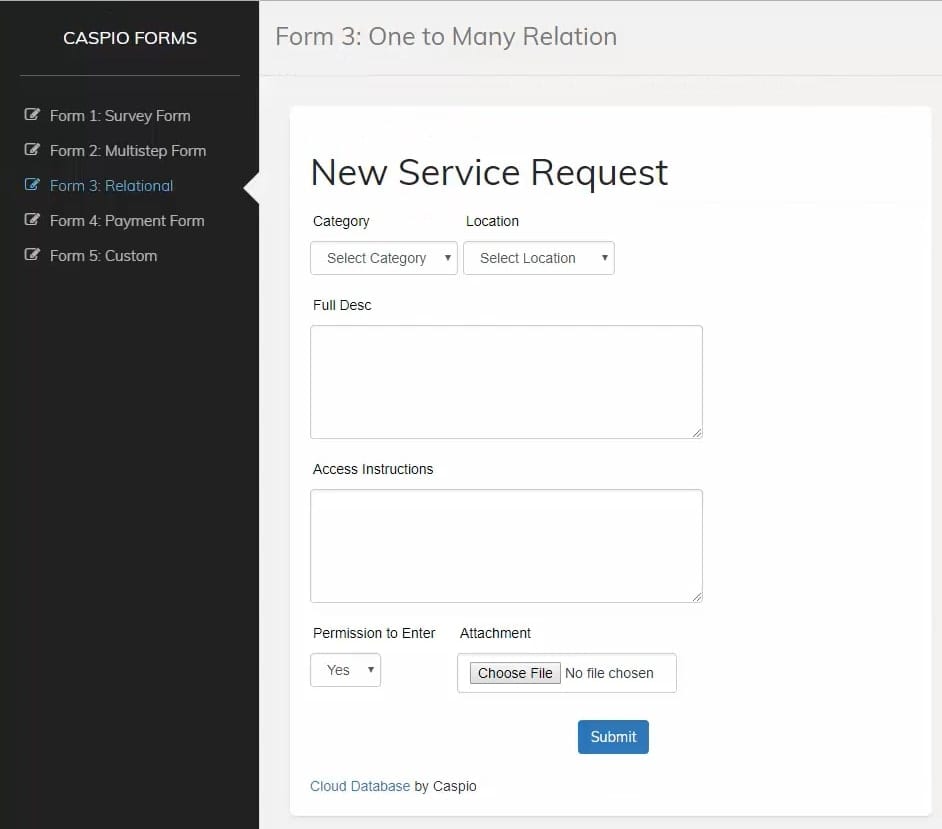942x829 pixels.
Task: Open the Permission to Enter dropdown
Action: (346, 670)
